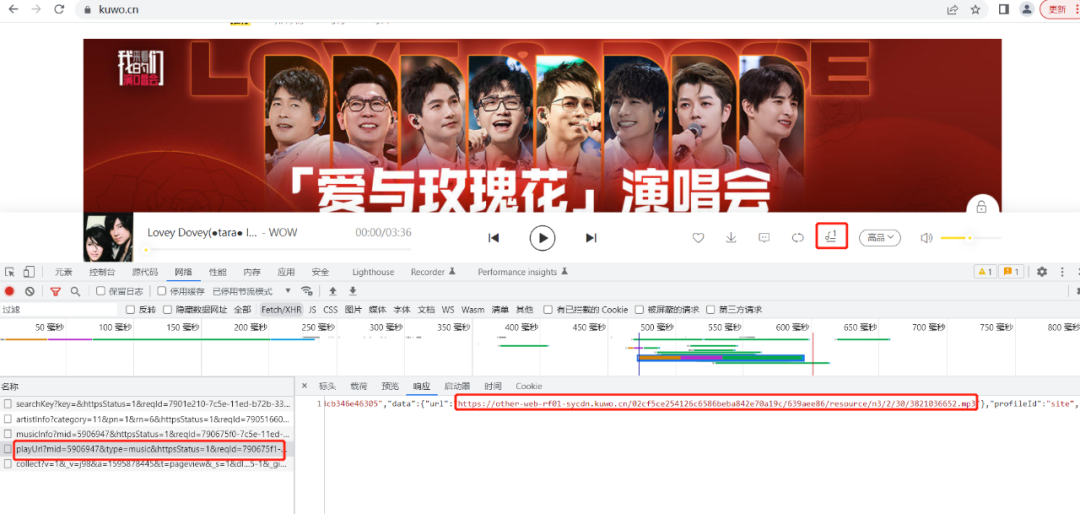Viewport: 1080px width, 514px height.
Task: Go back in the browser
Action: point(14,10)
